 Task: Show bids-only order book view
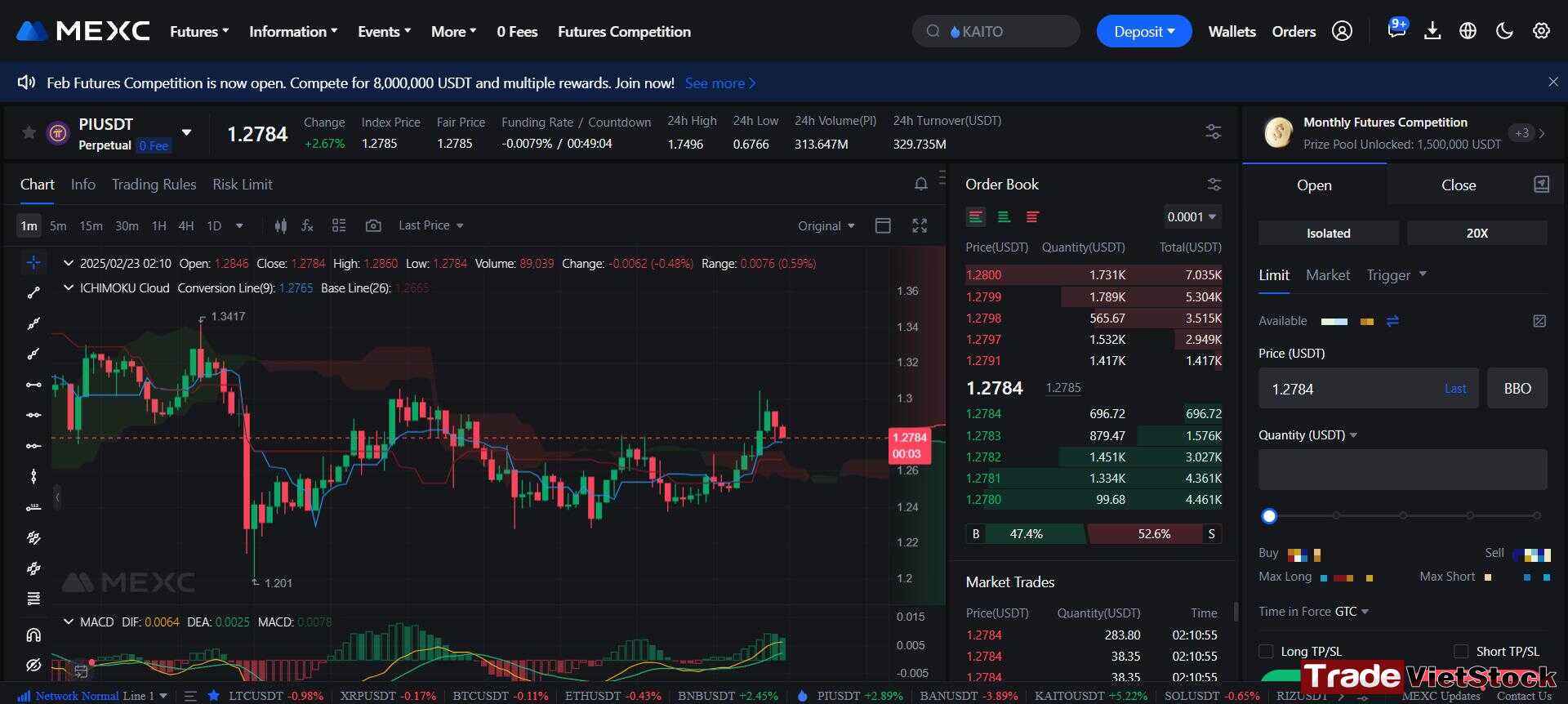coord(1004,216)
